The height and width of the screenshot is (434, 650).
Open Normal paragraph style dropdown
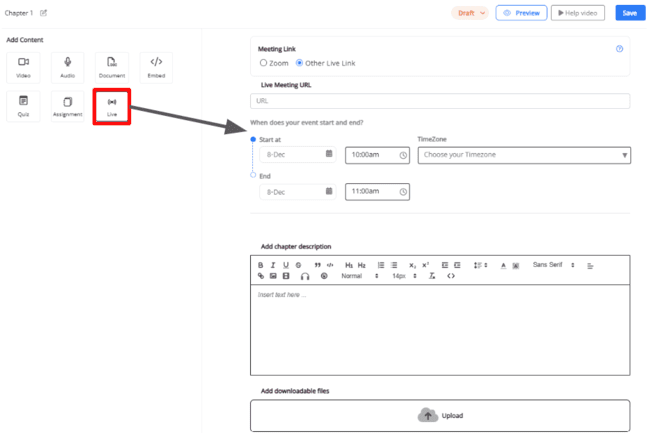pos(360,276)
